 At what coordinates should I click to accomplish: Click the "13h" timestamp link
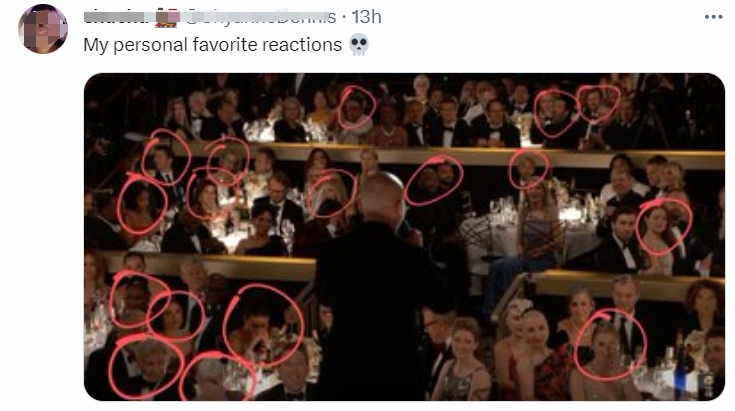click(367, 17)
